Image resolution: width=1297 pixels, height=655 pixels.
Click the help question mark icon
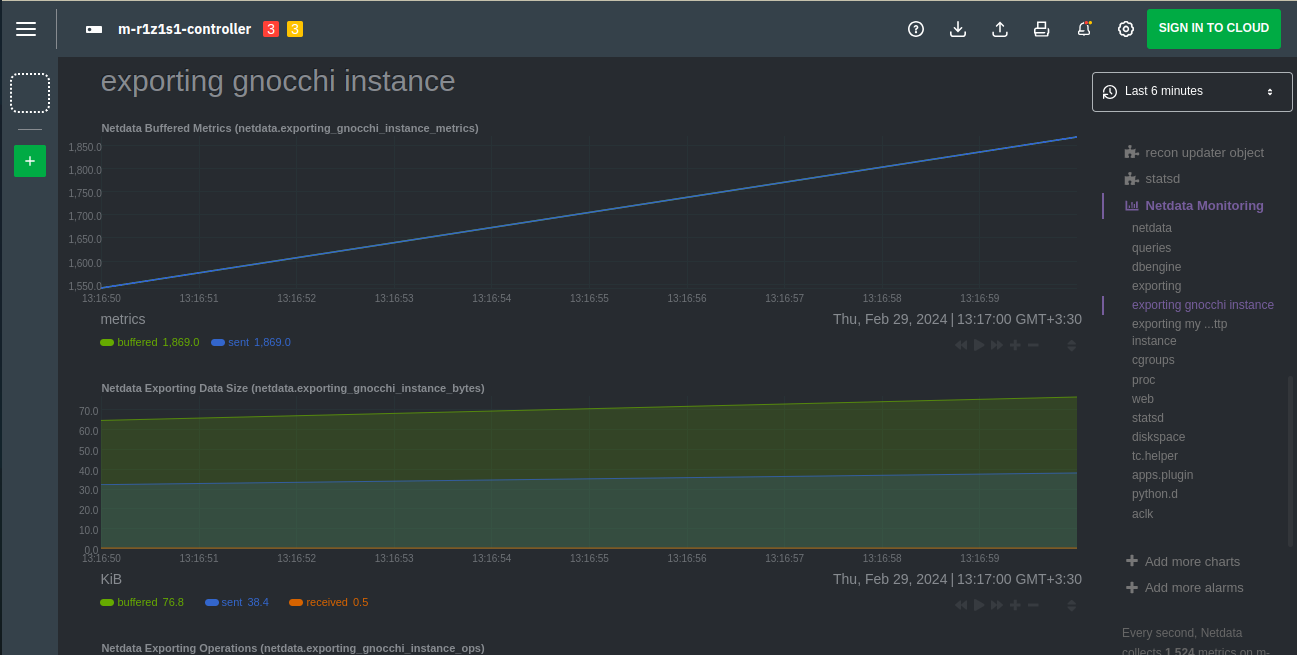pos(915,29)
